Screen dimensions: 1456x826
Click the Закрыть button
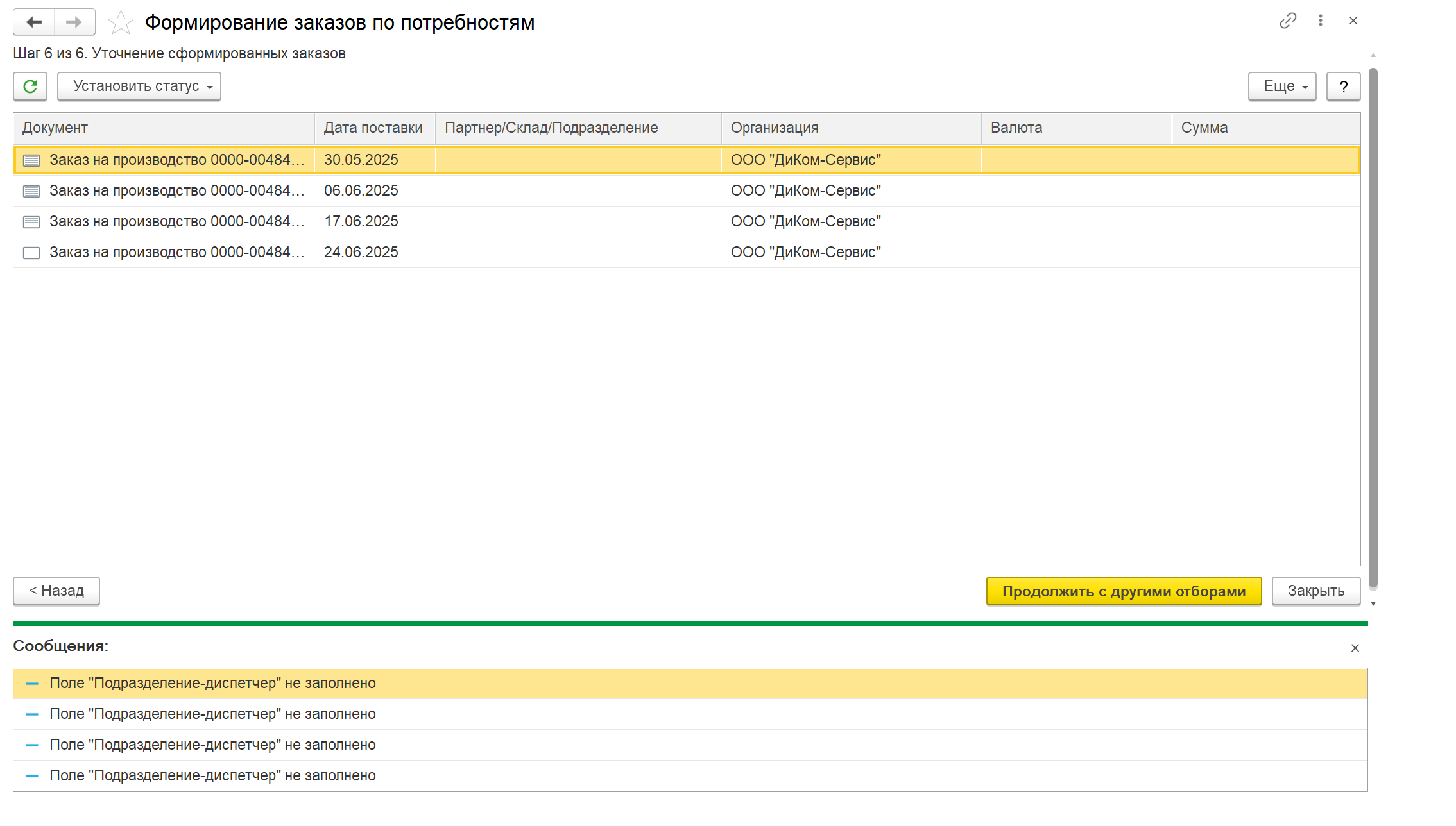(1315, 591)
